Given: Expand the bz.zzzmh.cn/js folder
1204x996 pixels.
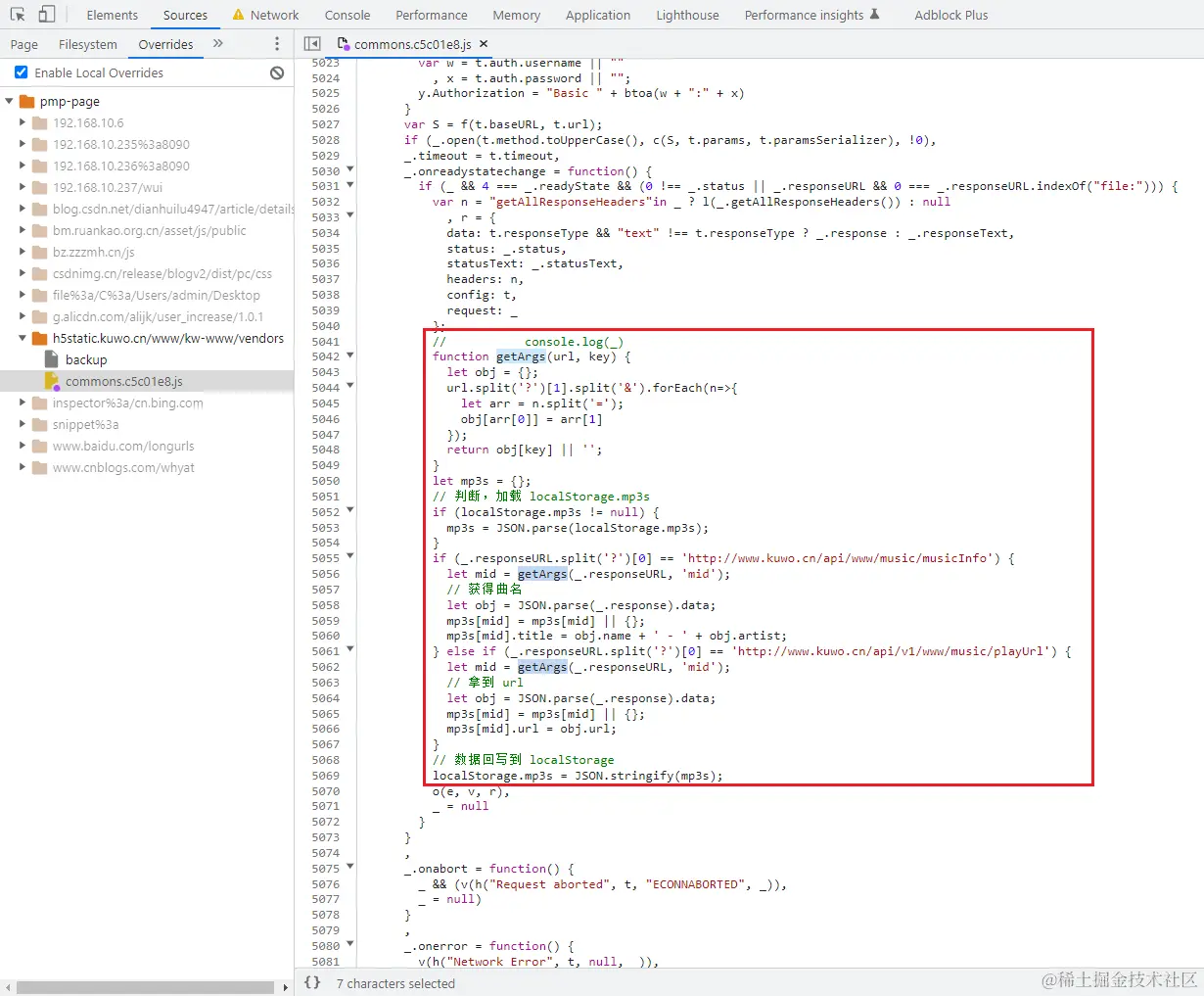Looking at the screenshot, I should click(x=22, y=253).
